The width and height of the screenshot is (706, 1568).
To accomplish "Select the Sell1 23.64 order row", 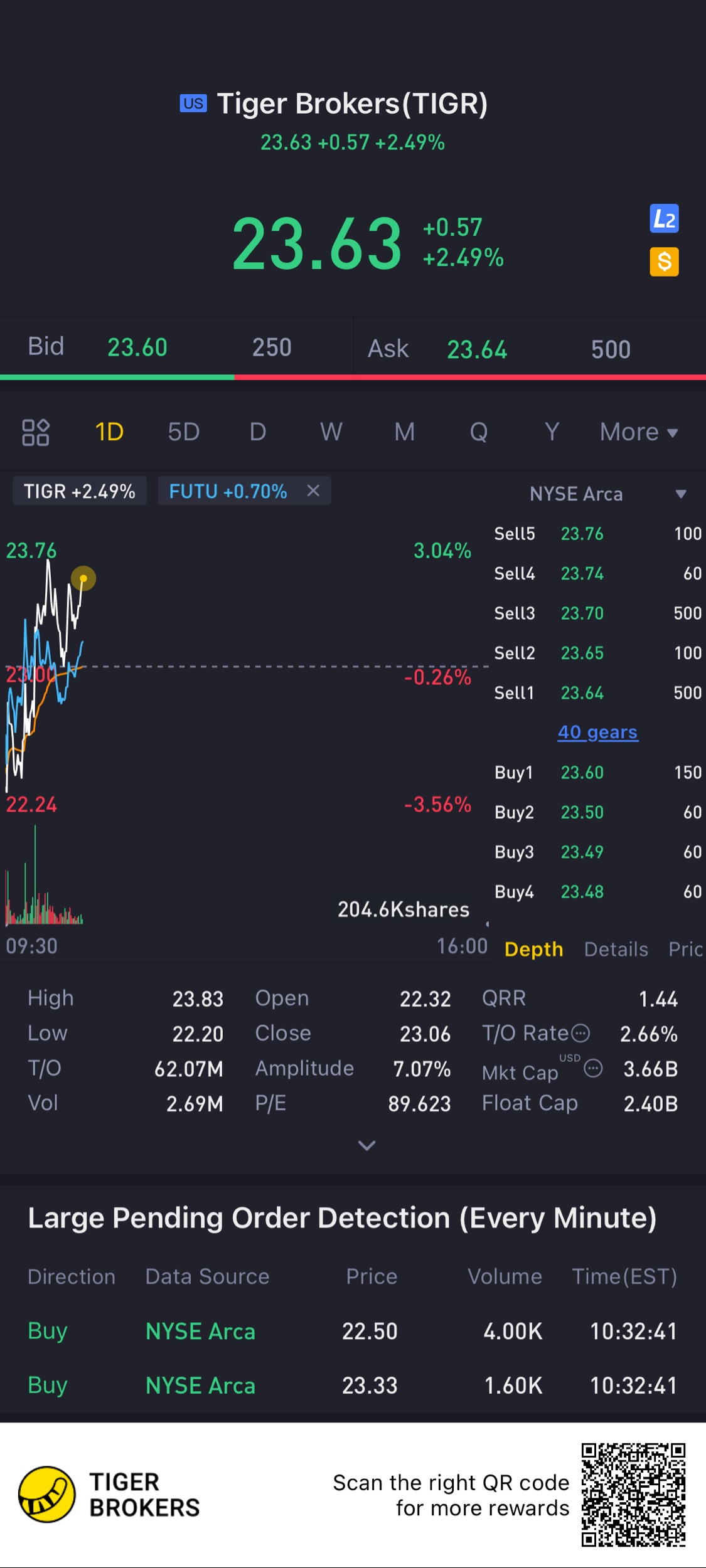I will [x=597, y=693].
